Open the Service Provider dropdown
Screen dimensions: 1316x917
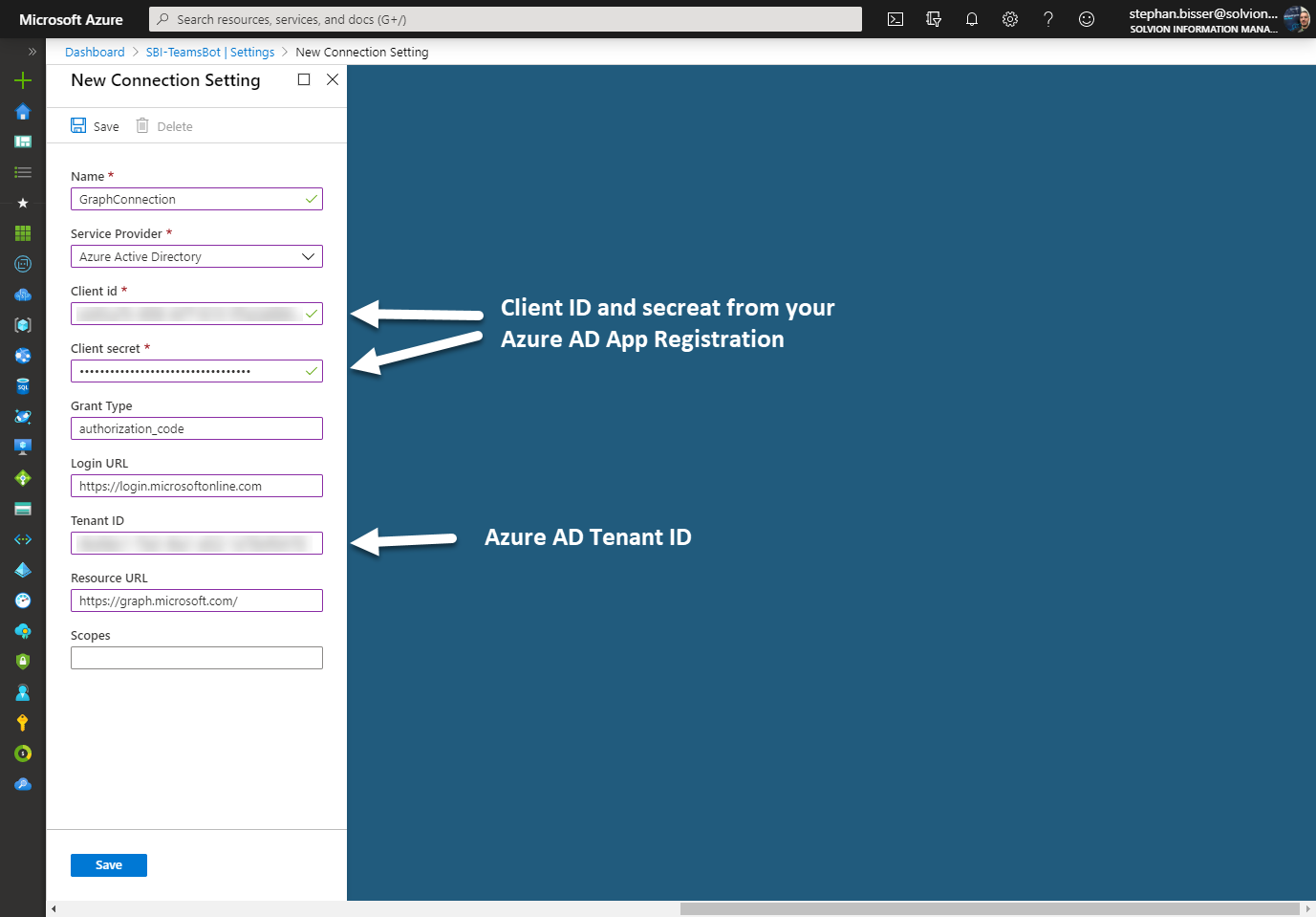[197, 256]
